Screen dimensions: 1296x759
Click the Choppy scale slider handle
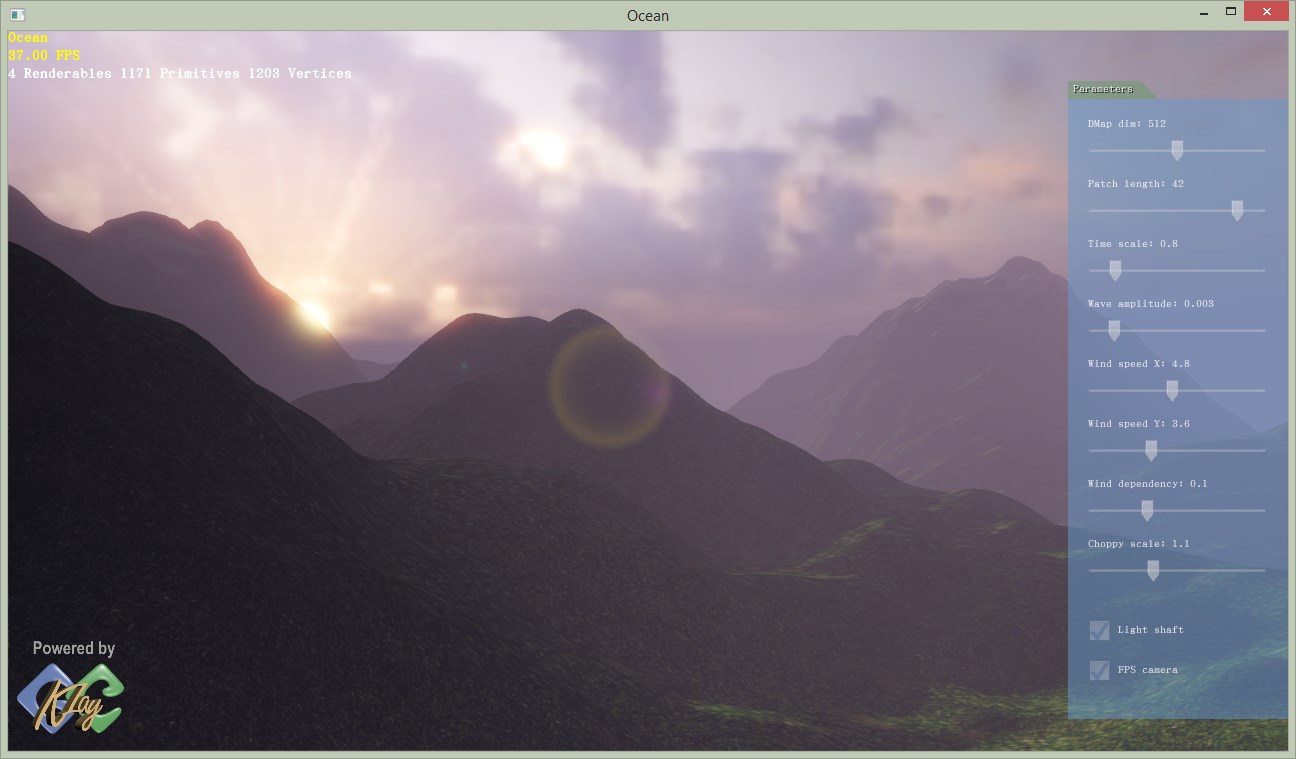point(1153,571)
